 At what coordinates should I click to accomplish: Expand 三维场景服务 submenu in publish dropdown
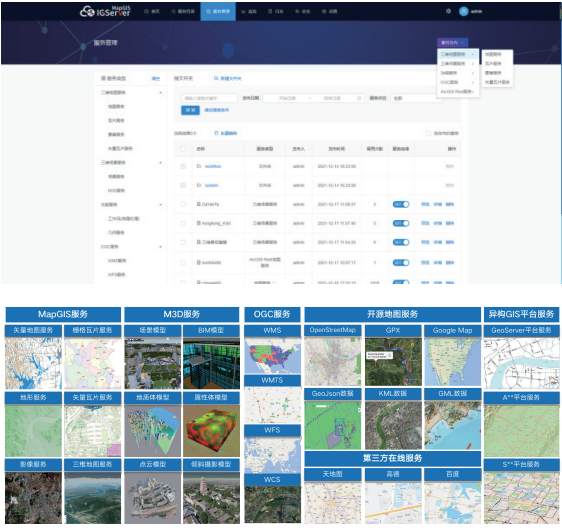tap(458, 63)
